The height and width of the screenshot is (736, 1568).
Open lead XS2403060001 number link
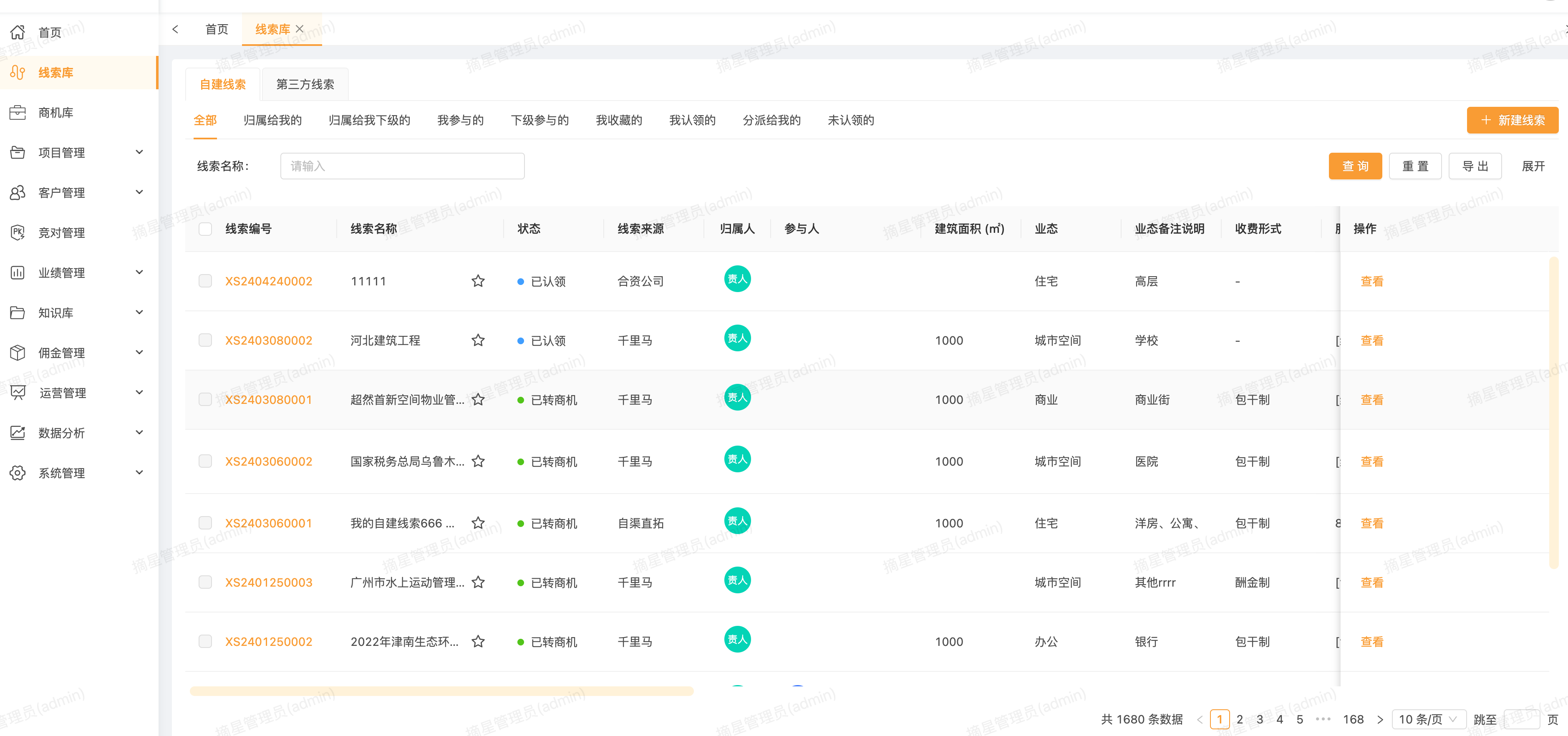(268, 523)
